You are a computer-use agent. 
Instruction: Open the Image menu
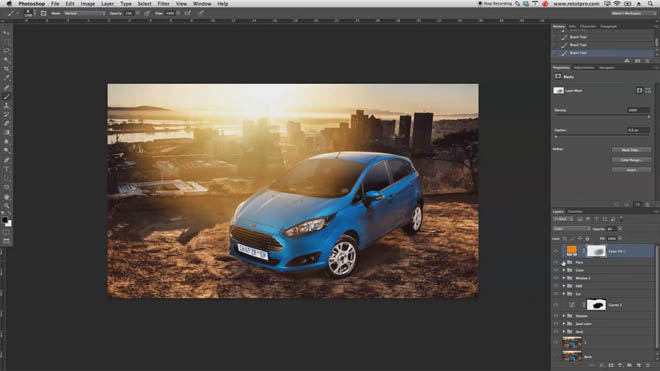(88, 4)
